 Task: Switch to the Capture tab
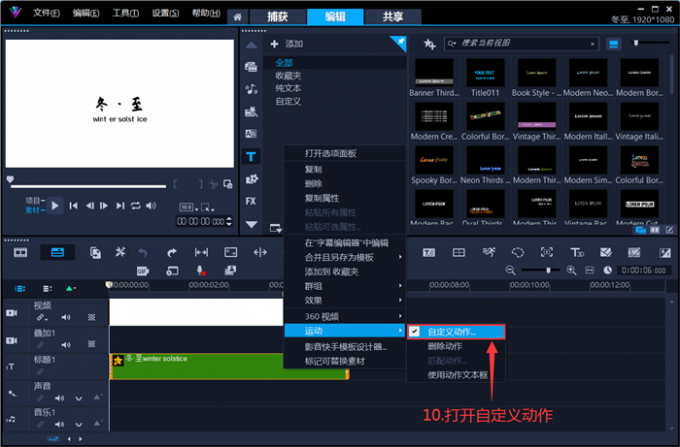(x=278, y=17)
